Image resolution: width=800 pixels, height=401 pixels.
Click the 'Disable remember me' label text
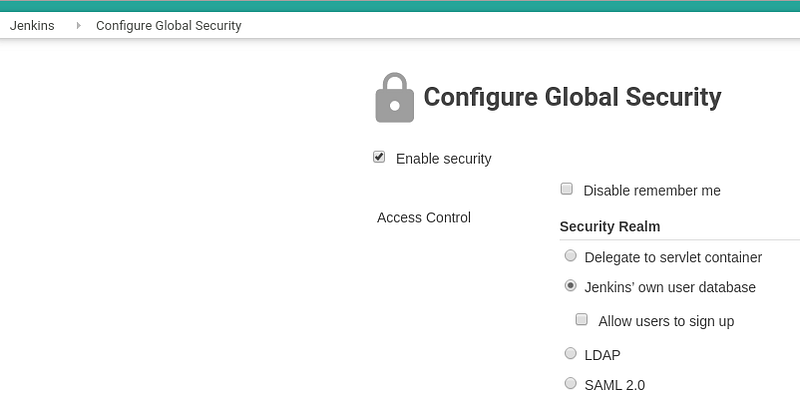(x=652, y=191)
